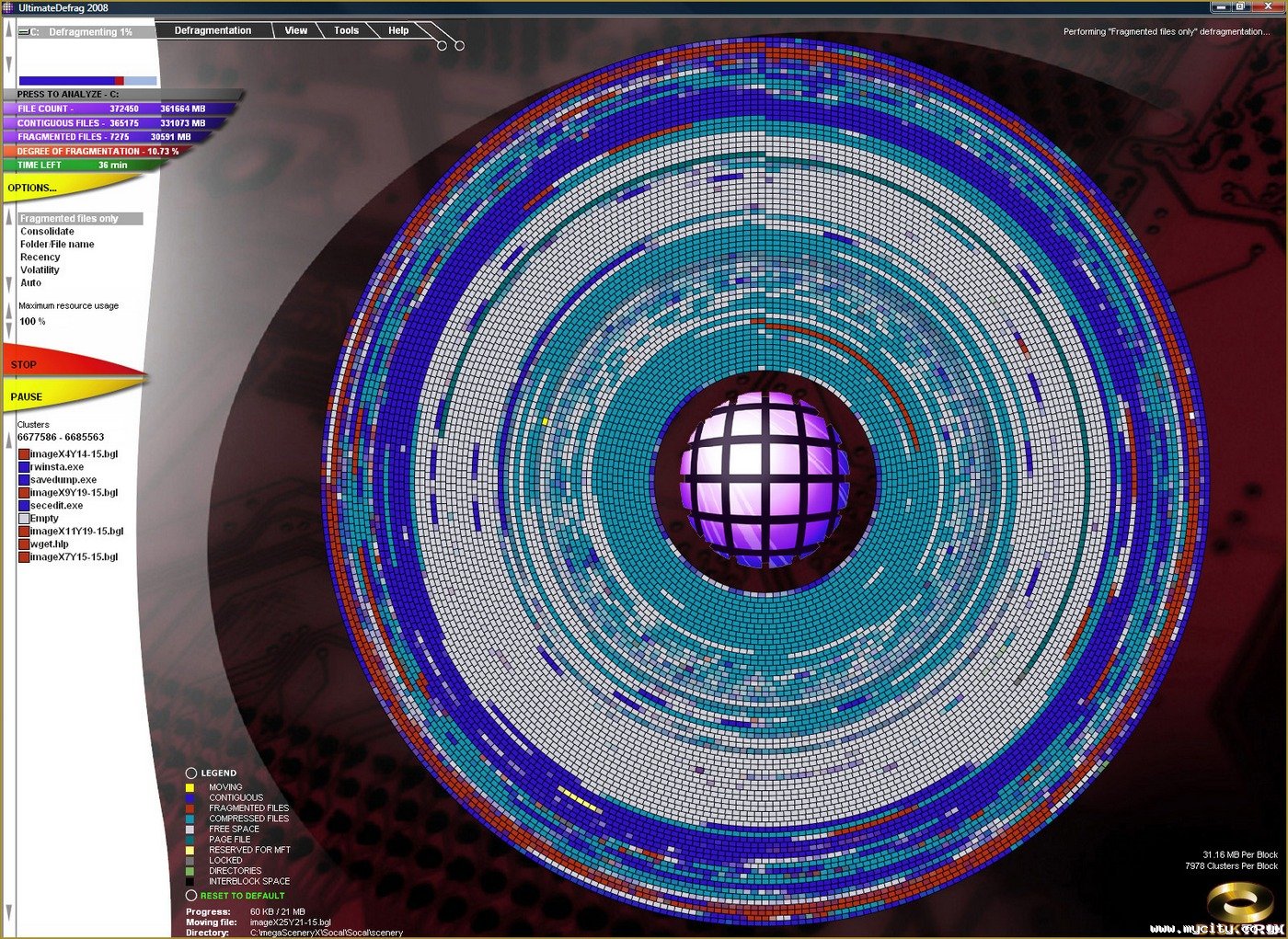Image resolution: width=1288 pixels, height=939 pixels.
Task: Select the Consolidate defrag method
Action: (47, 232)
